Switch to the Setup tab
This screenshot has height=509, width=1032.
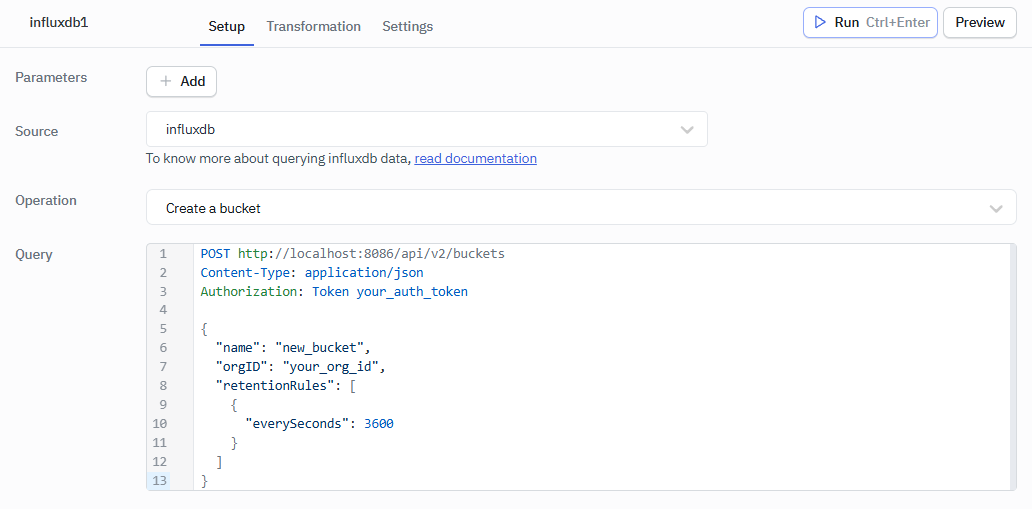coord(226,26)
